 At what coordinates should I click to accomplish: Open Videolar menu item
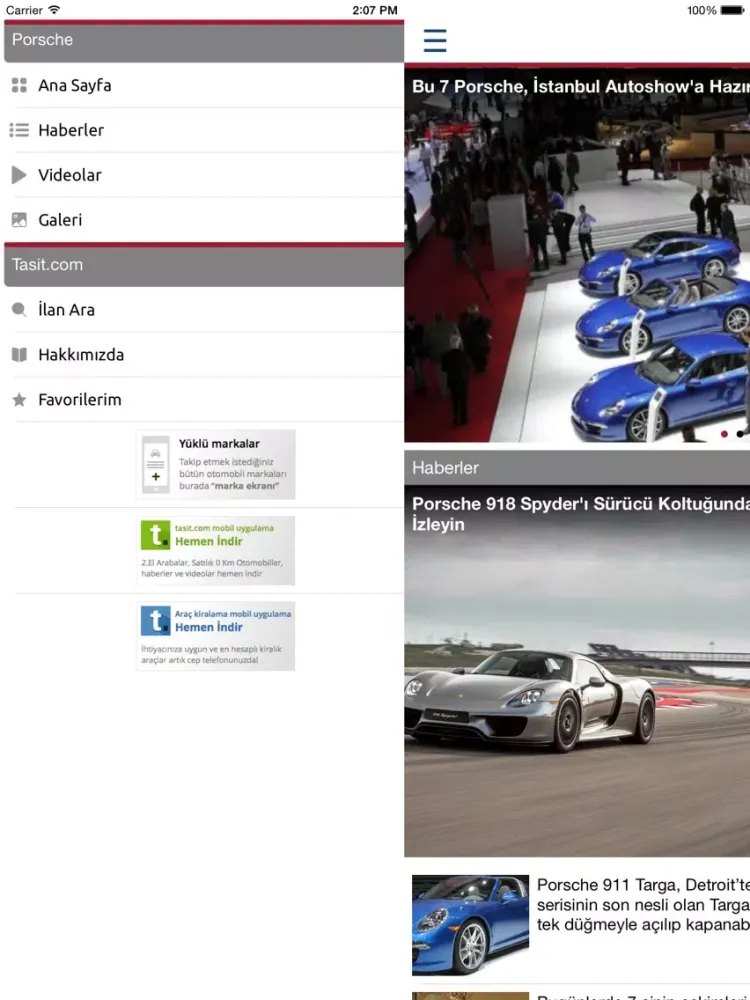click(204, 175)
